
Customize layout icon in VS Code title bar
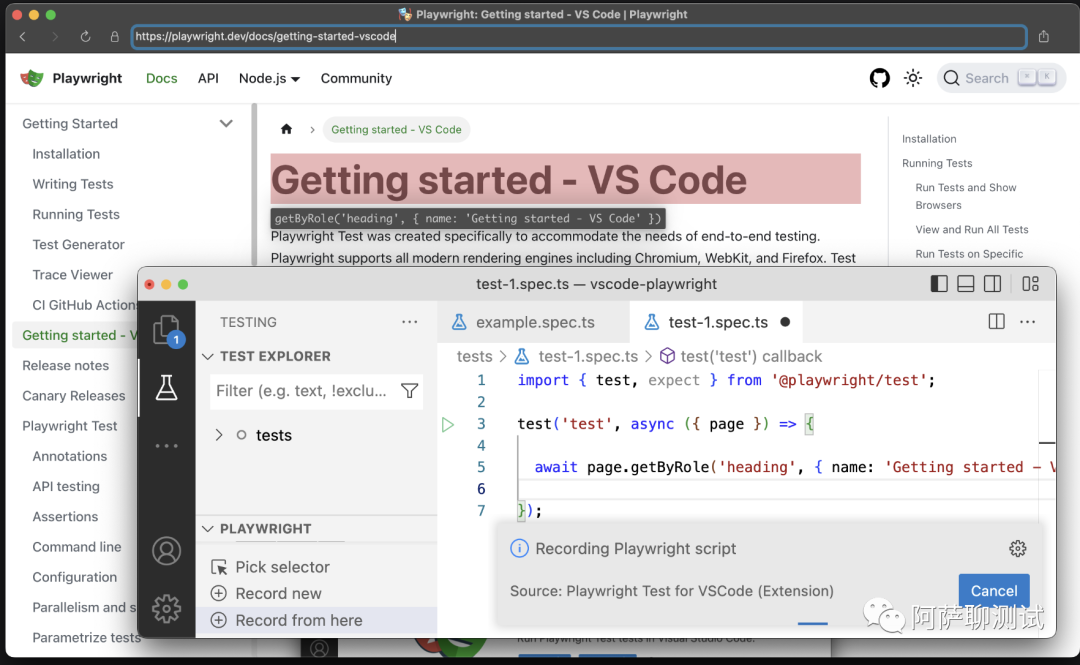click(x=1030, y=284)
